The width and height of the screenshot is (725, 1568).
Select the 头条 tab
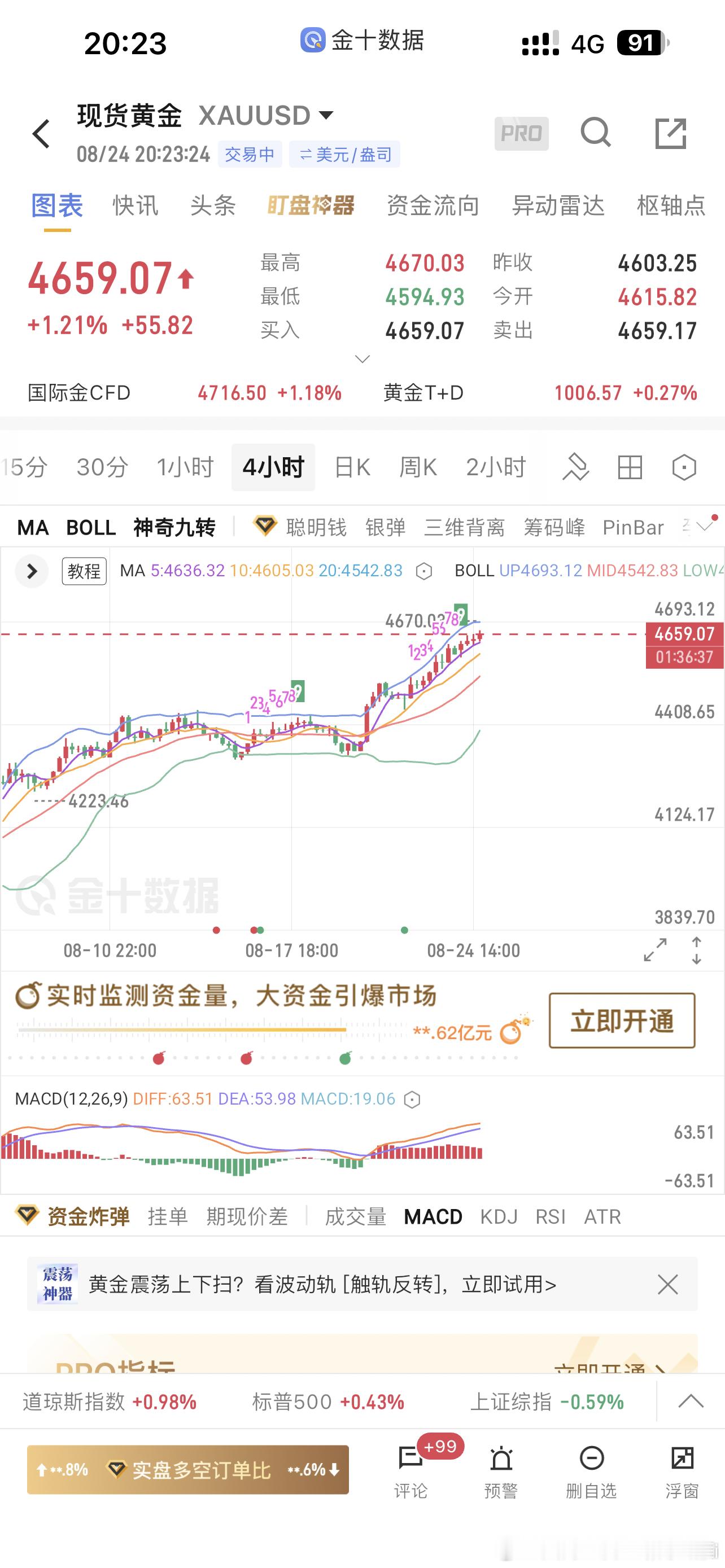(x=213, y=206)
